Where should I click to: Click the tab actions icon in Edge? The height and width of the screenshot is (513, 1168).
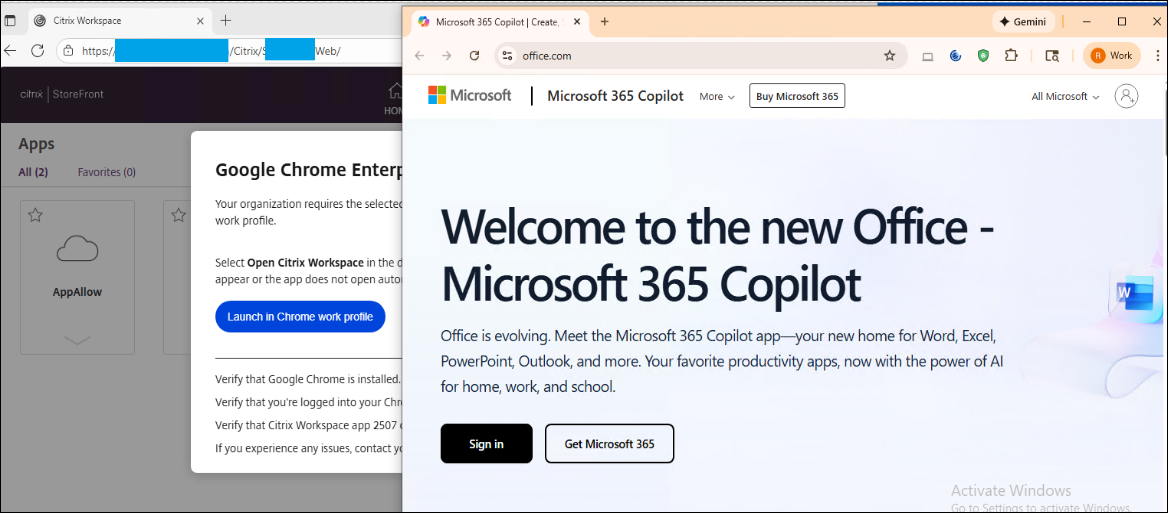tap(10, 21)
